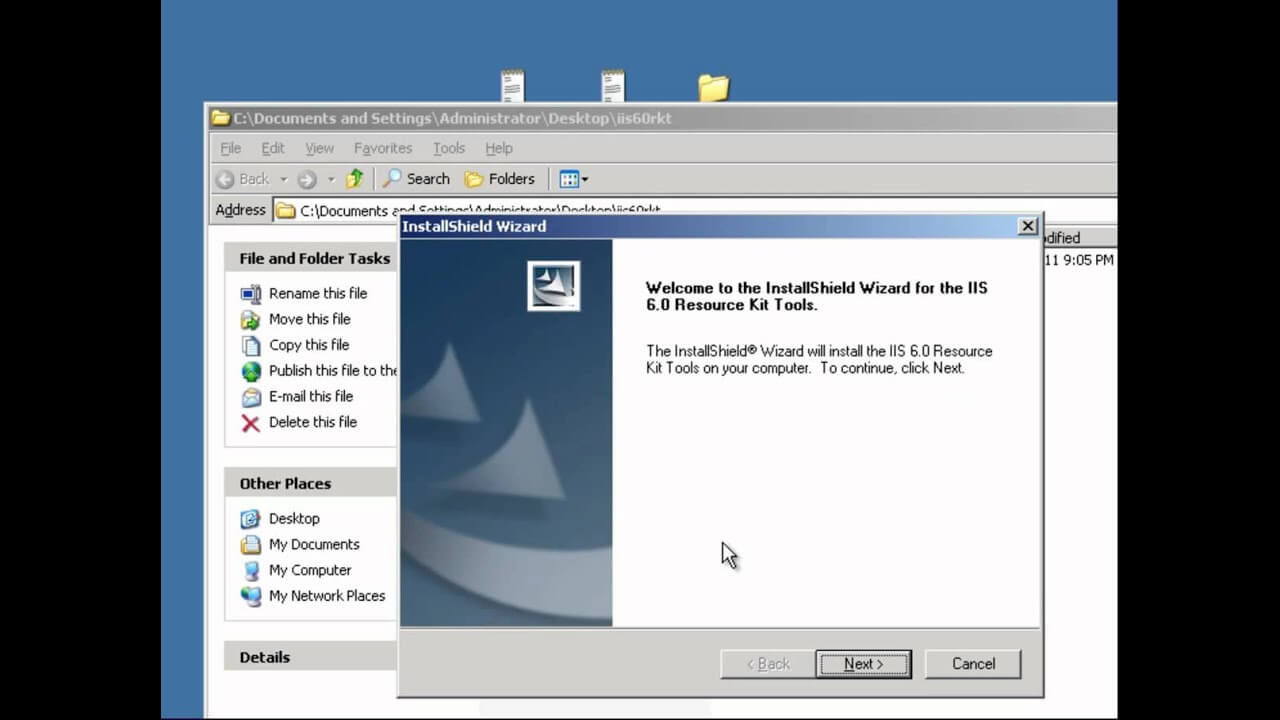1280x720 pixels.
Task: Toggle the Folders pane button
Action: pyautogui.click(x=500, y=179)
